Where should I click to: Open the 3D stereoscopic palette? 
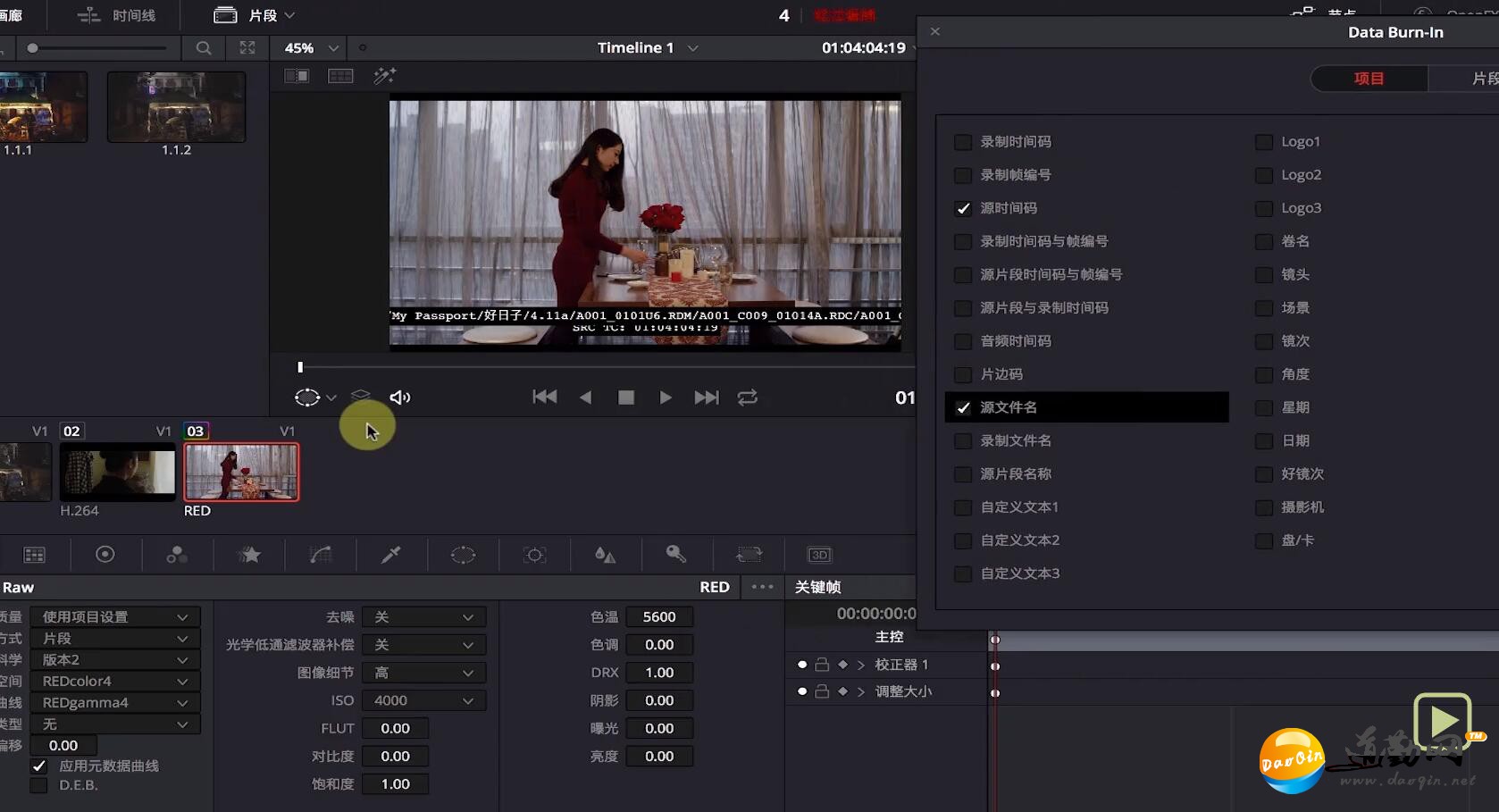(x=819, y=555)
